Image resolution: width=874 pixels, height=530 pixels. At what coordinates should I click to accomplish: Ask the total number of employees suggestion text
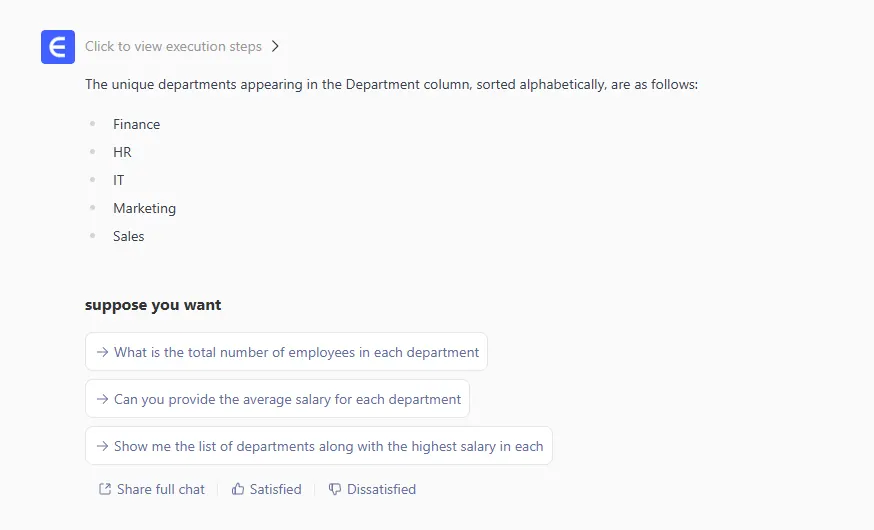click(296, 352)
